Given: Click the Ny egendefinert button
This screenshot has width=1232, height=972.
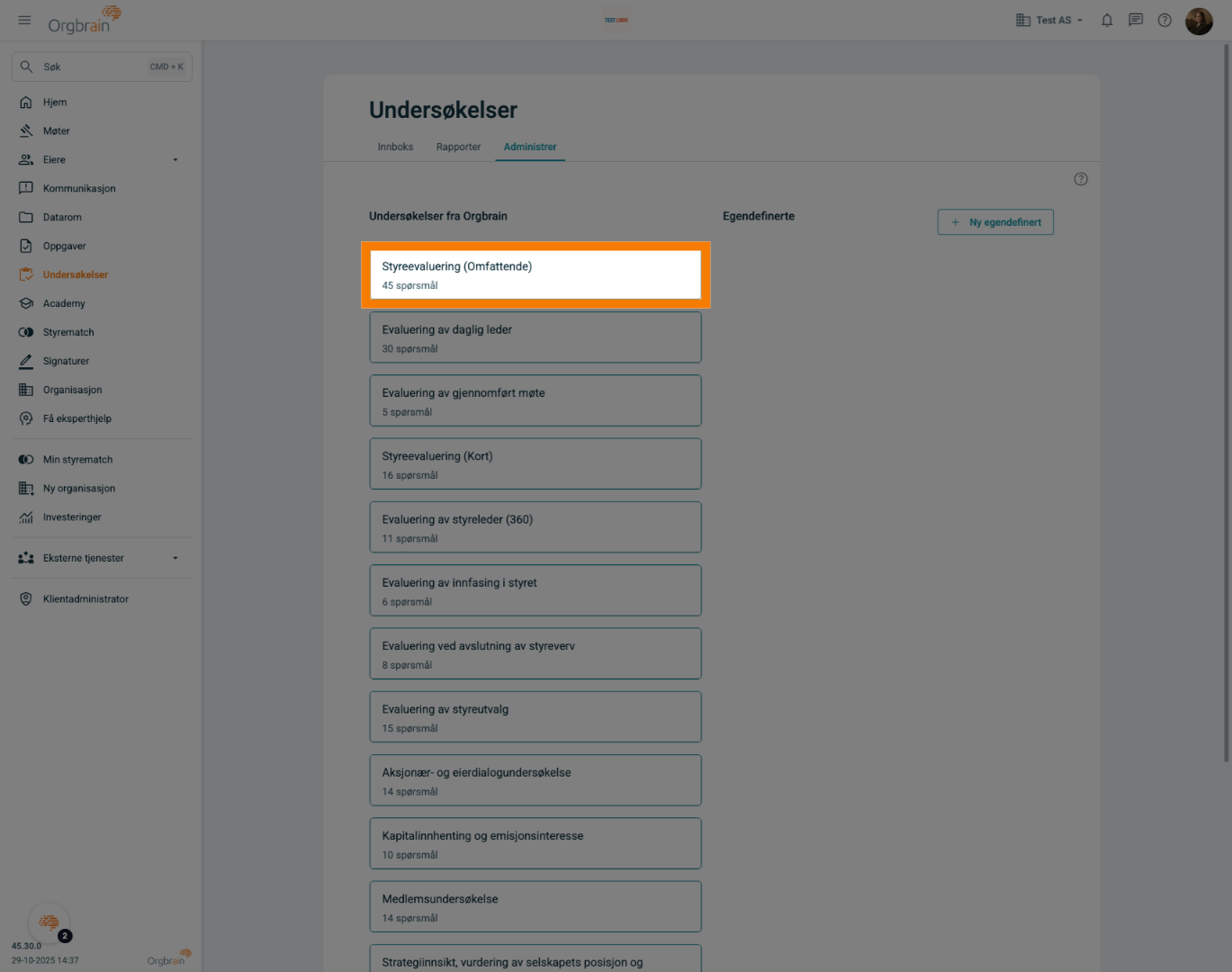Looking at the screenshot, I should point(995,222).
